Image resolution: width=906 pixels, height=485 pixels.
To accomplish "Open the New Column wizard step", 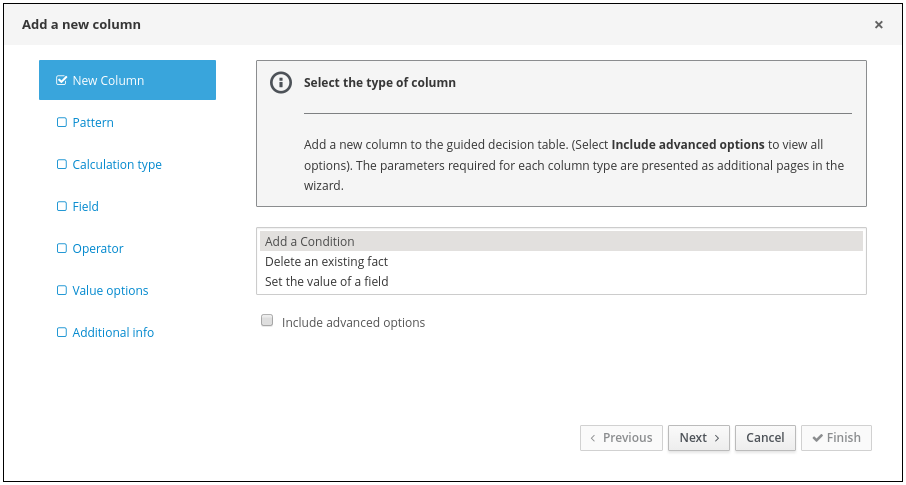I will (108, 81).
